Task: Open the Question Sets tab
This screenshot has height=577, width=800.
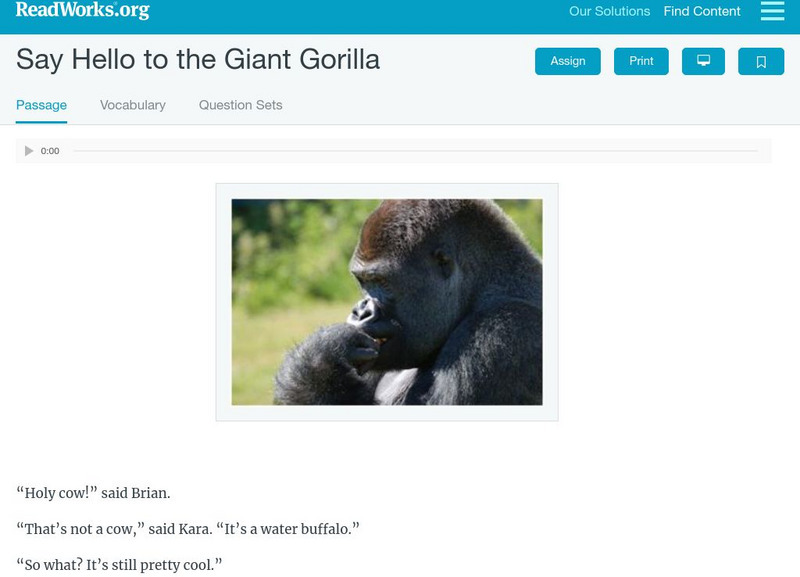Action: point(240,104)
